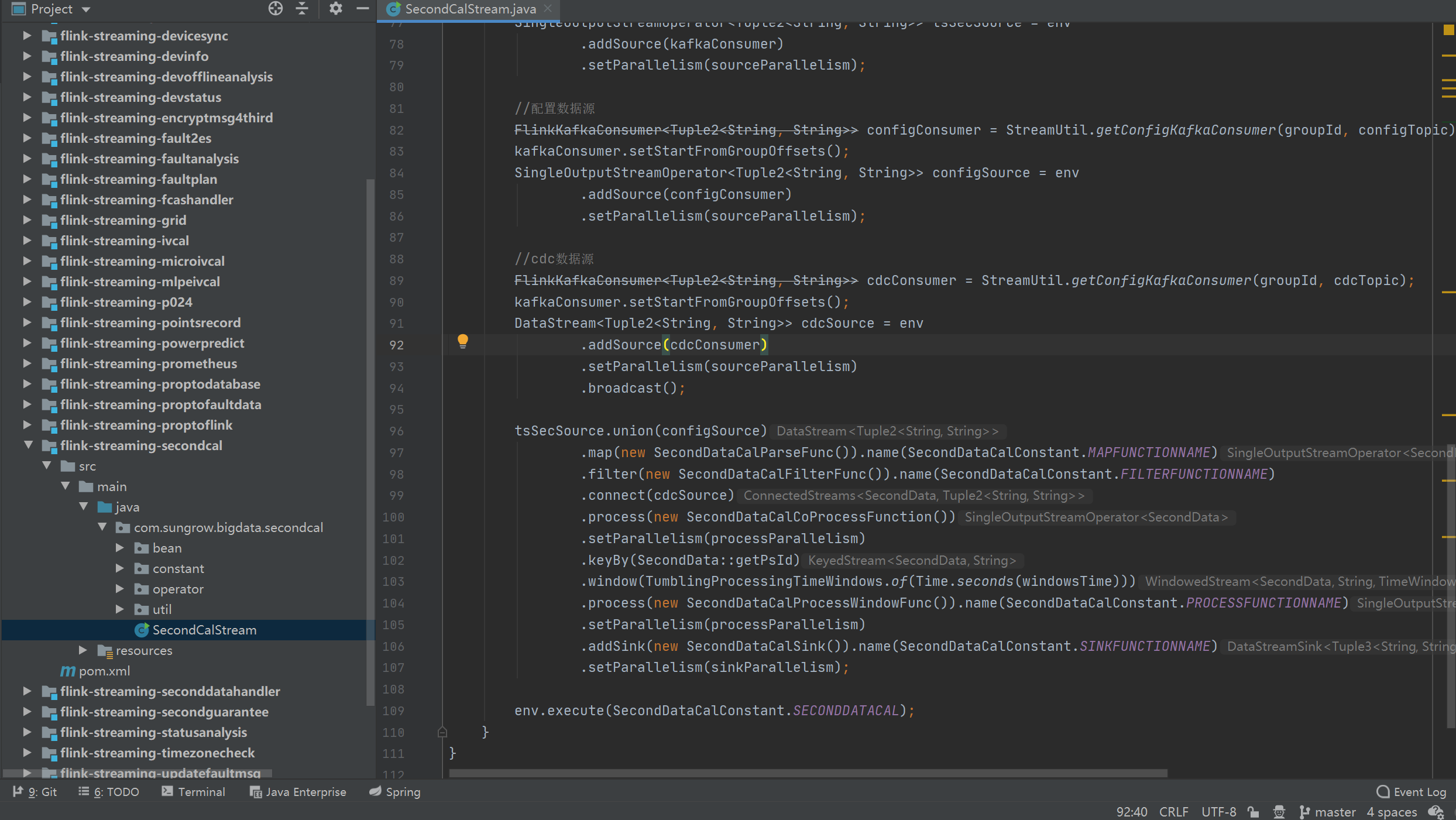
Task: Click the SecondCalStream class icon in tree
Action: coord(142,630)
